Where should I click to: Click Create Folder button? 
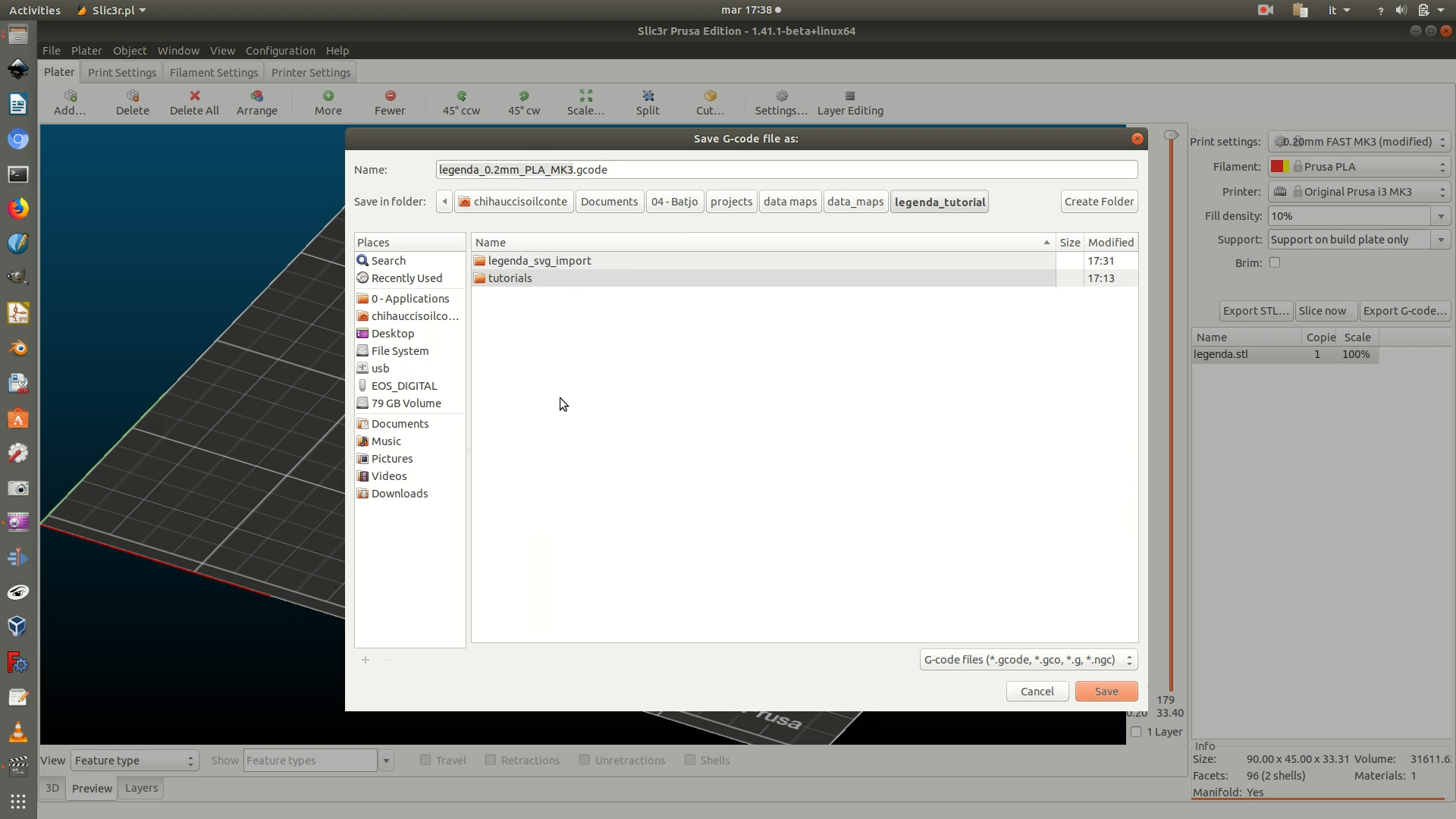[x=1099, y=202]
